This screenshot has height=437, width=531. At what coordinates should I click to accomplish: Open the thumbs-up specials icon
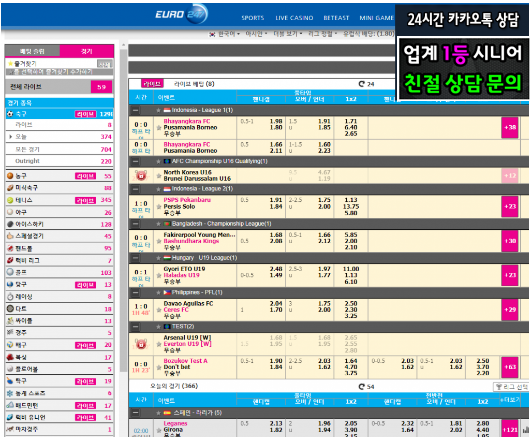(10, 236)
